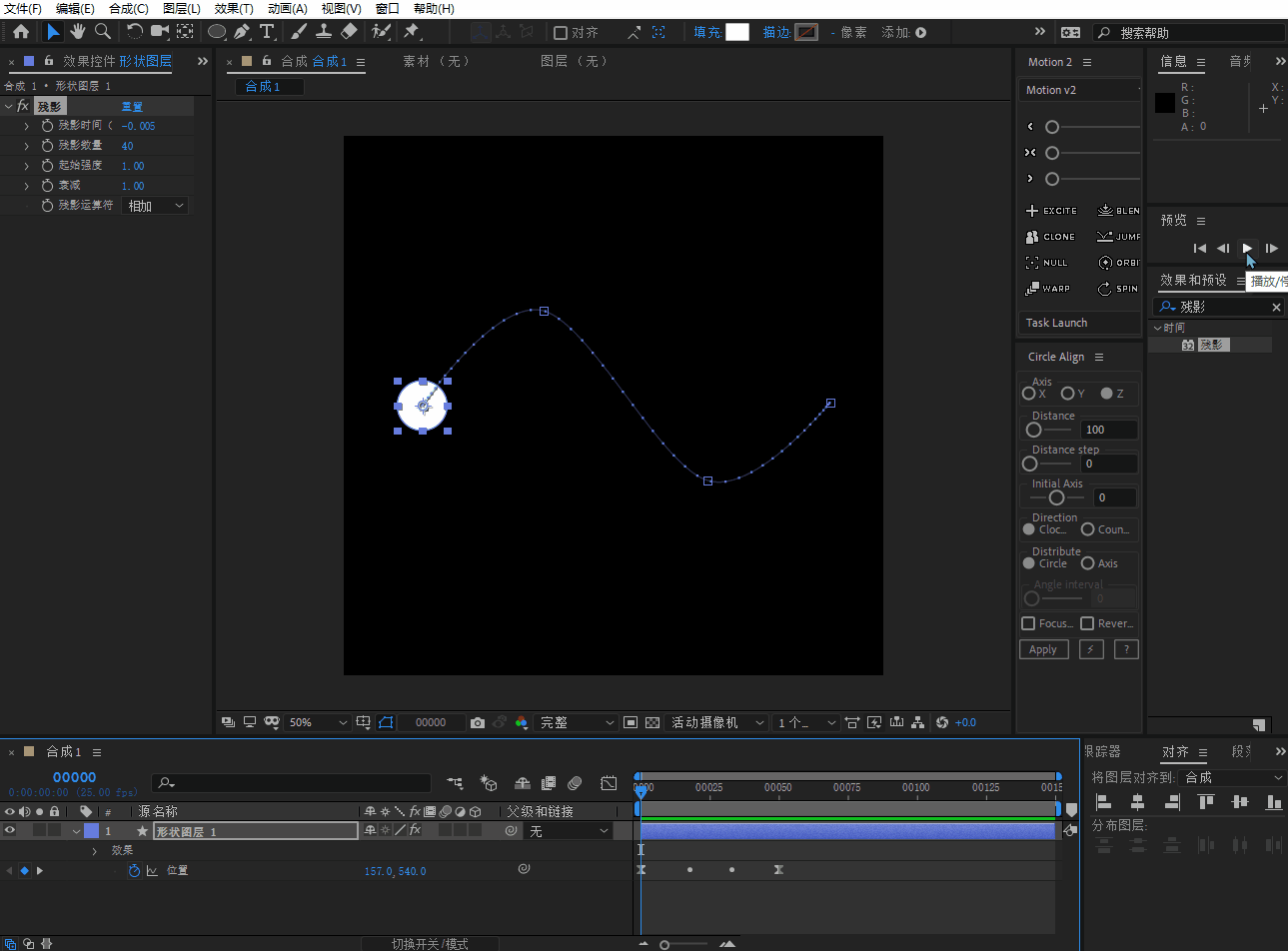Select the Rotation tool
This screenshot has width=1288, height=951.
(x=135, y=32)
